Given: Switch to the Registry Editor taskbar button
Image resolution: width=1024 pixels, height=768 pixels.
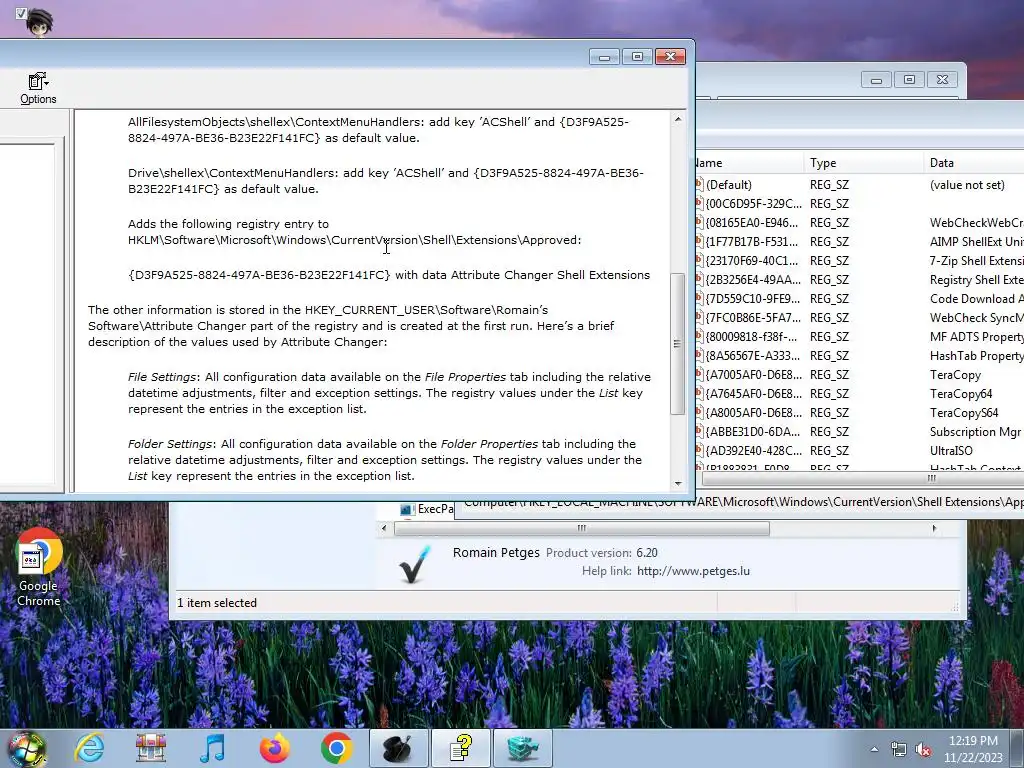Looking at the screenshot, I should 523,748.
